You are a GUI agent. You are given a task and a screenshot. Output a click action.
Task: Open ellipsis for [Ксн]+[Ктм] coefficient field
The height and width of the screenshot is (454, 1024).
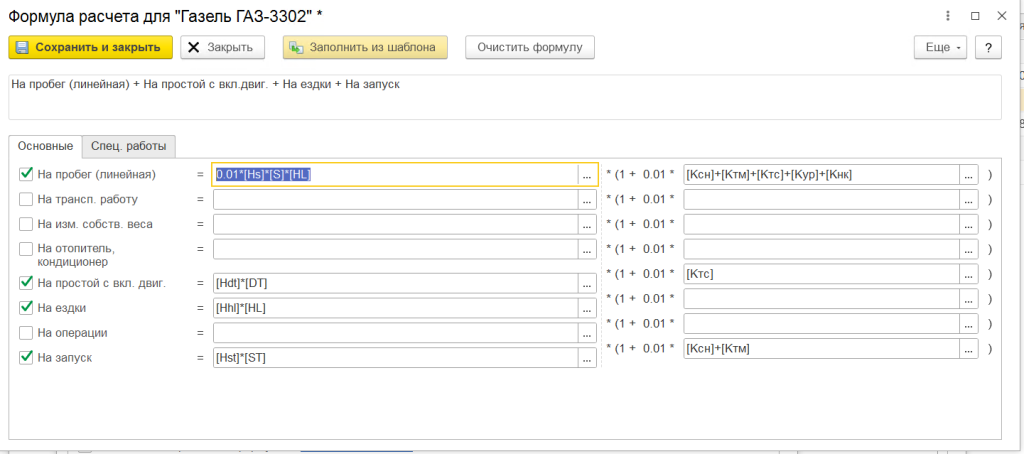968,348
